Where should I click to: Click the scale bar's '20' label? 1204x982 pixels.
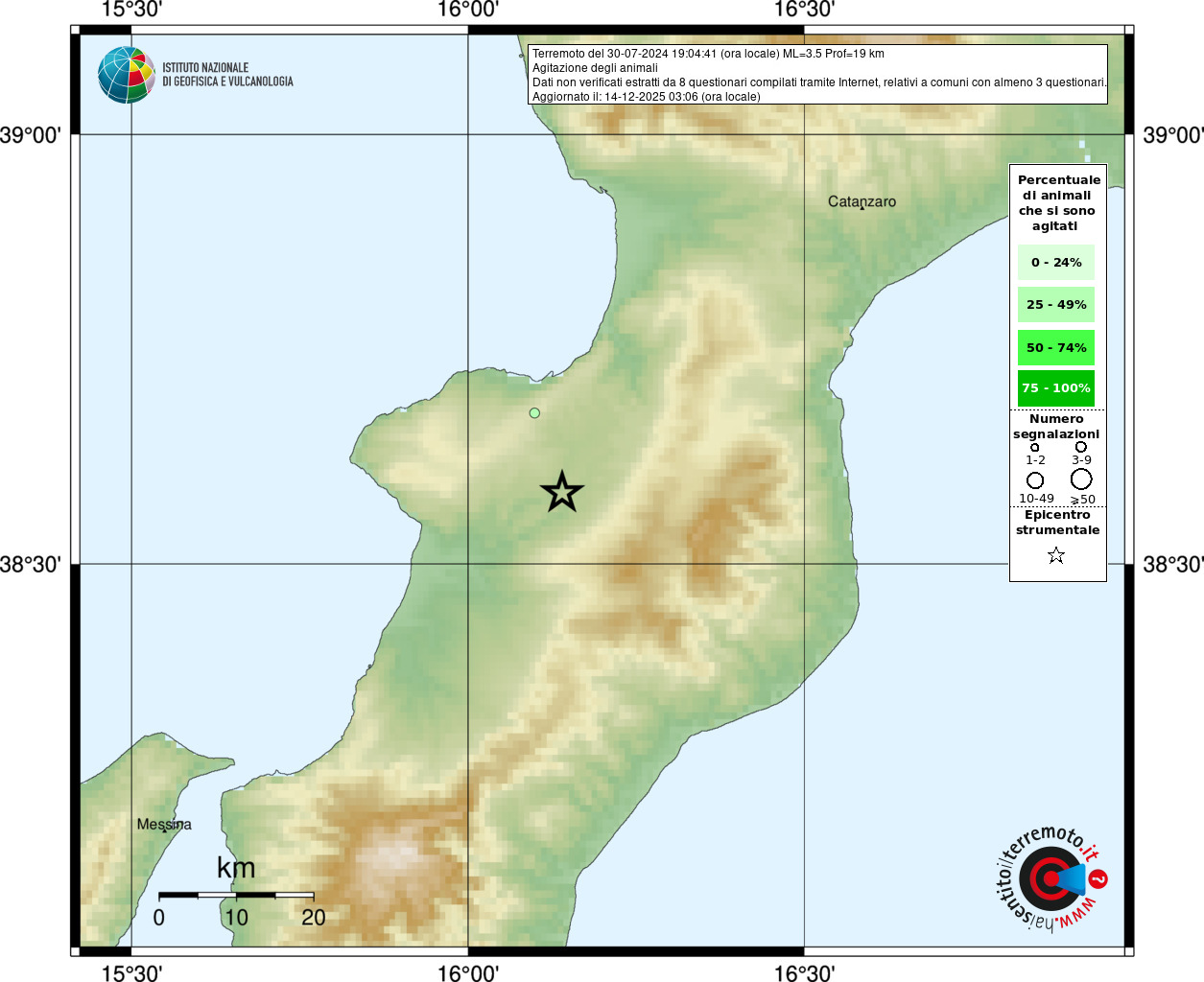[x=314, y=918]
